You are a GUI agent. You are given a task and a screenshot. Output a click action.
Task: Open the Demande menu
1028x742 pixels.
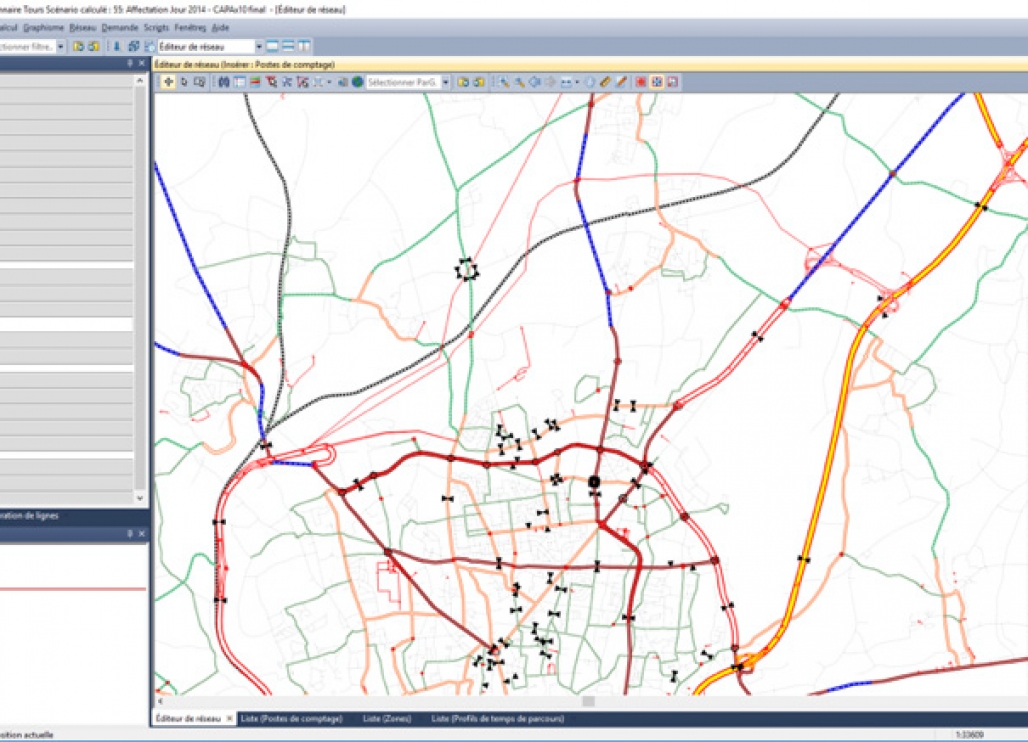(x=120, y=28)
